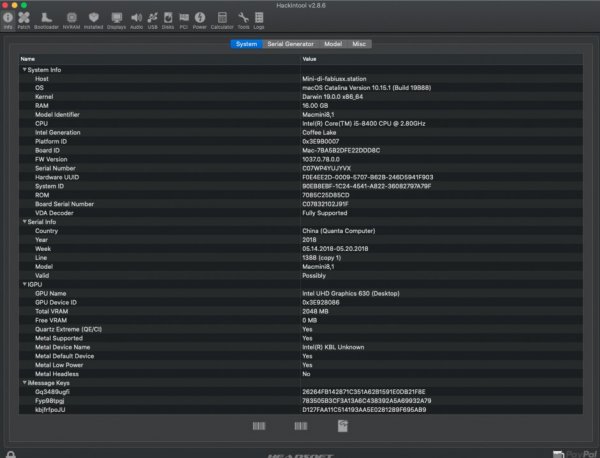
Task: Open the Audio section
Action: pyautogui.click(x=136, y=21)
